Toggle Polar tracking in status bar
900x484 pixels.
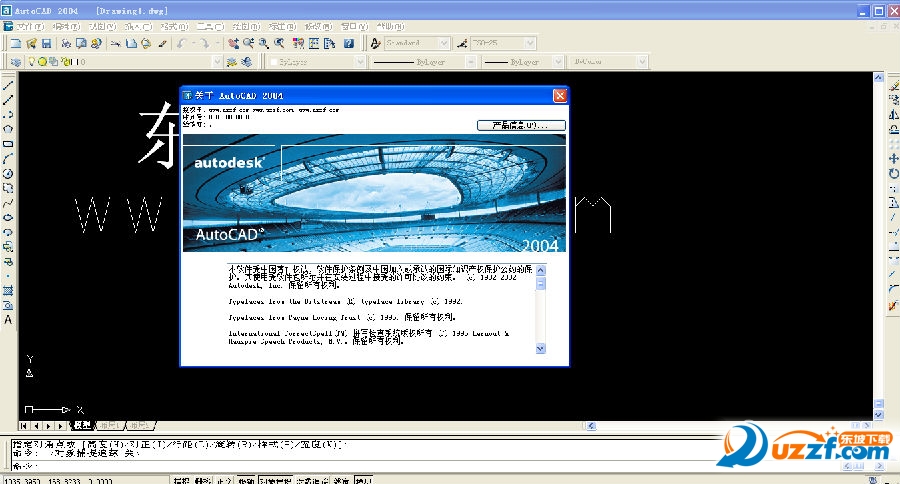click(246, 480)
